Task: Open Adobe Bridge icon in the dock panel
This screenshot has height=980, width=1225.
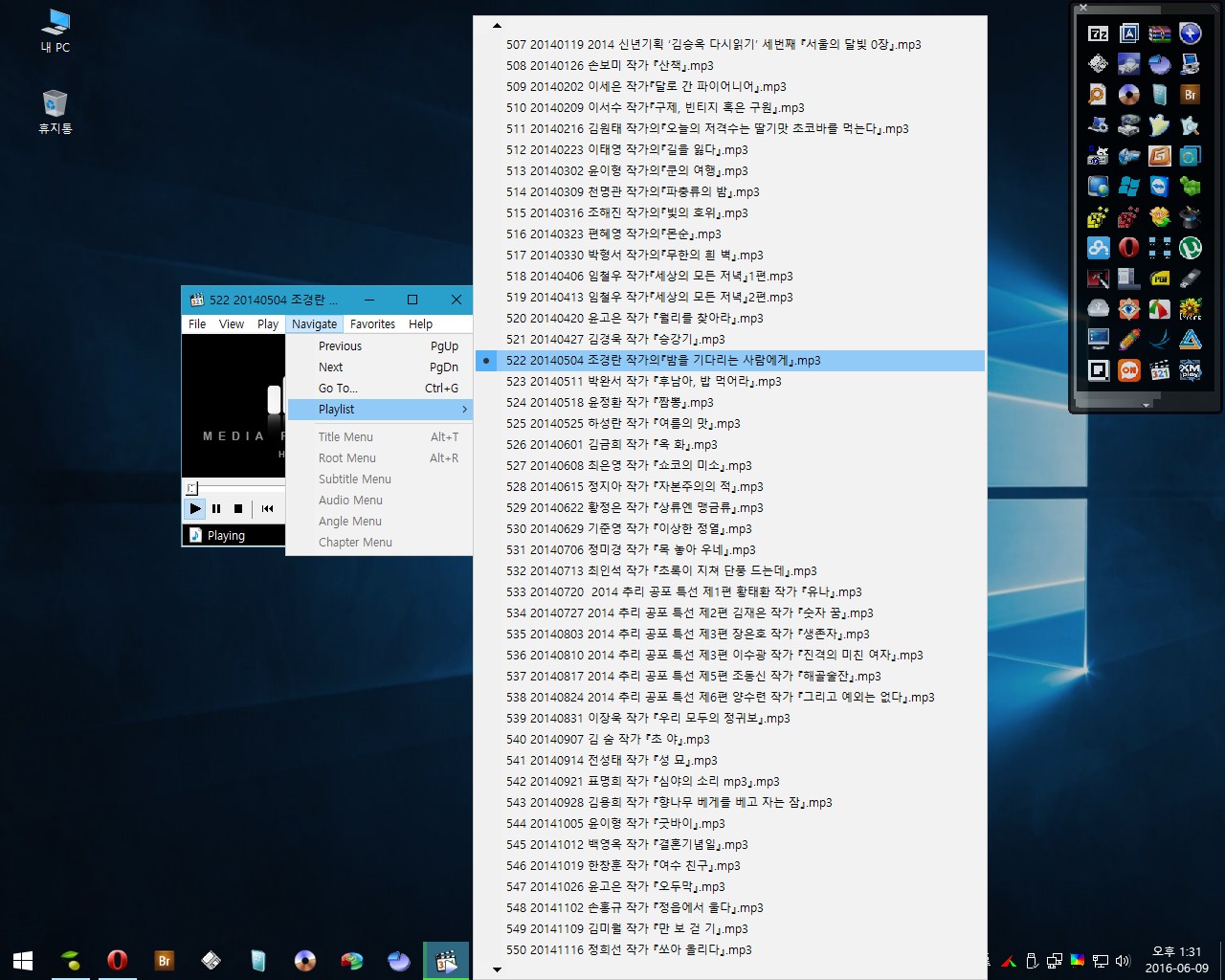Action: point(1191,95)
